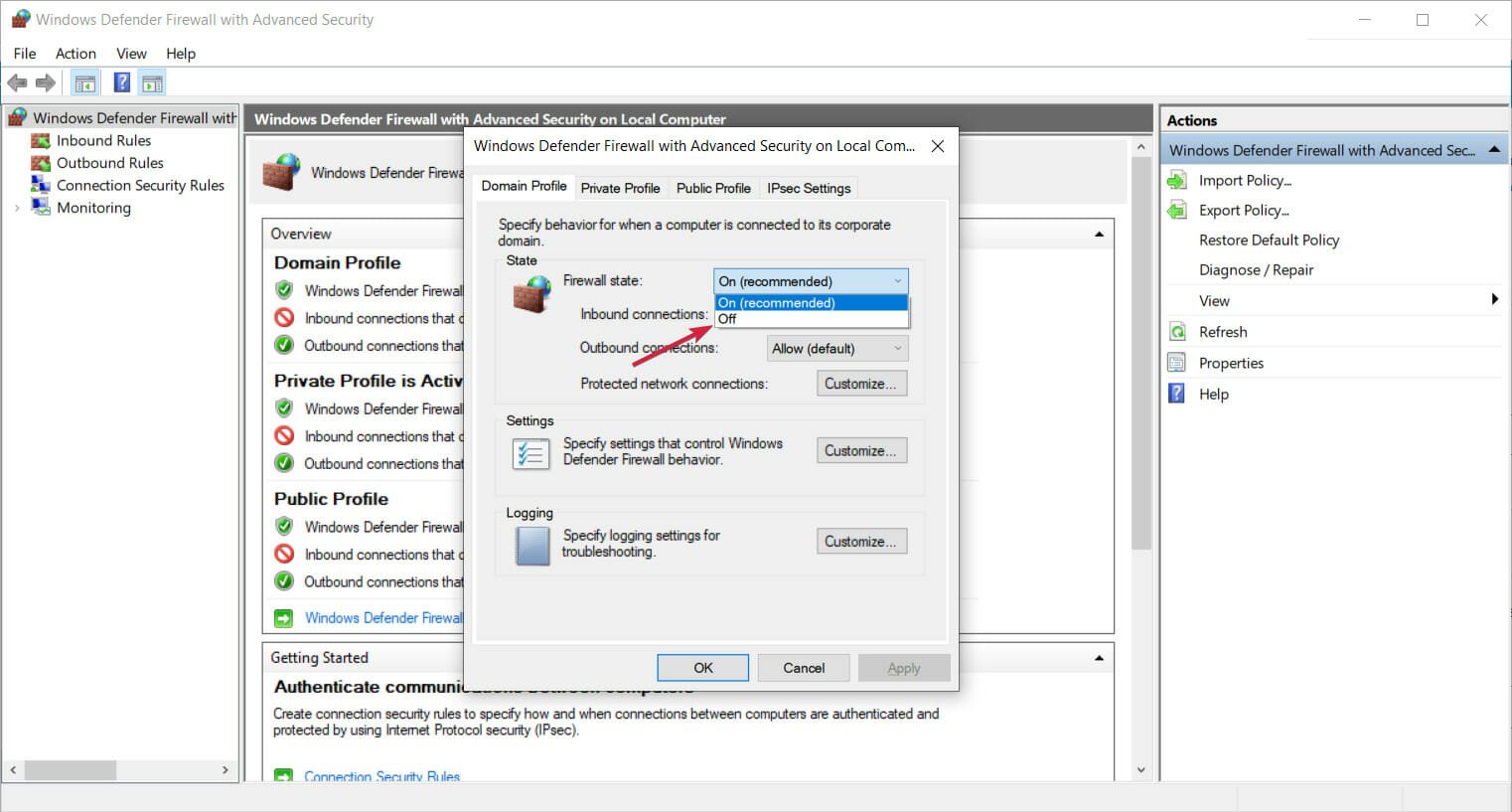Open the Connection Security Rules link
The height and width of the screenshot is (812, 1512).
(x=382, y=776)
